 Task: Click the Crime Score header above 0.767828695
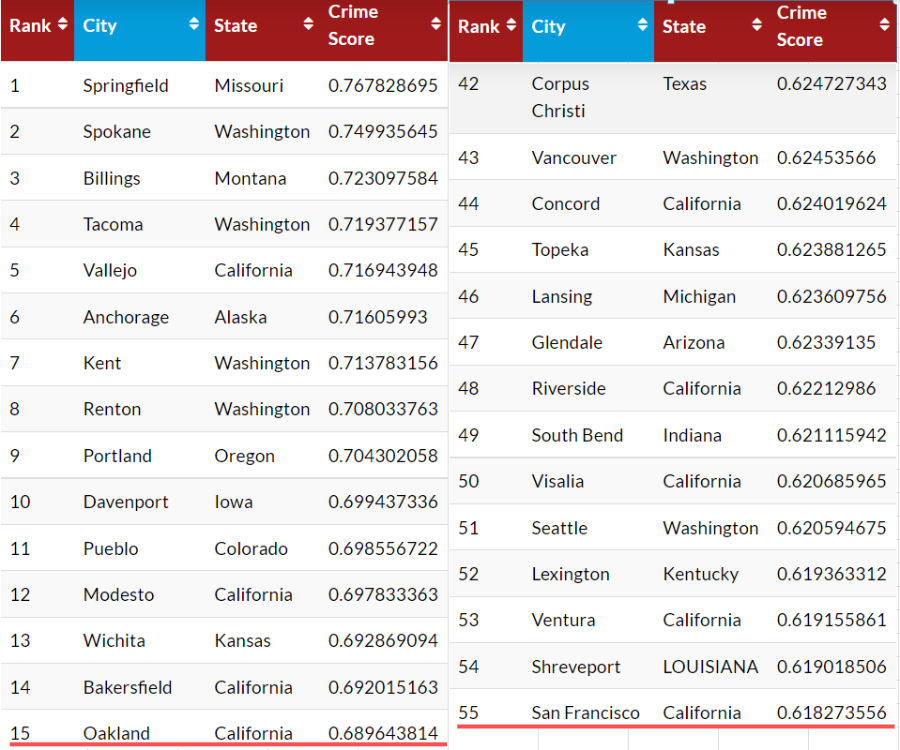pyautogui.click(x=352, y=25)
